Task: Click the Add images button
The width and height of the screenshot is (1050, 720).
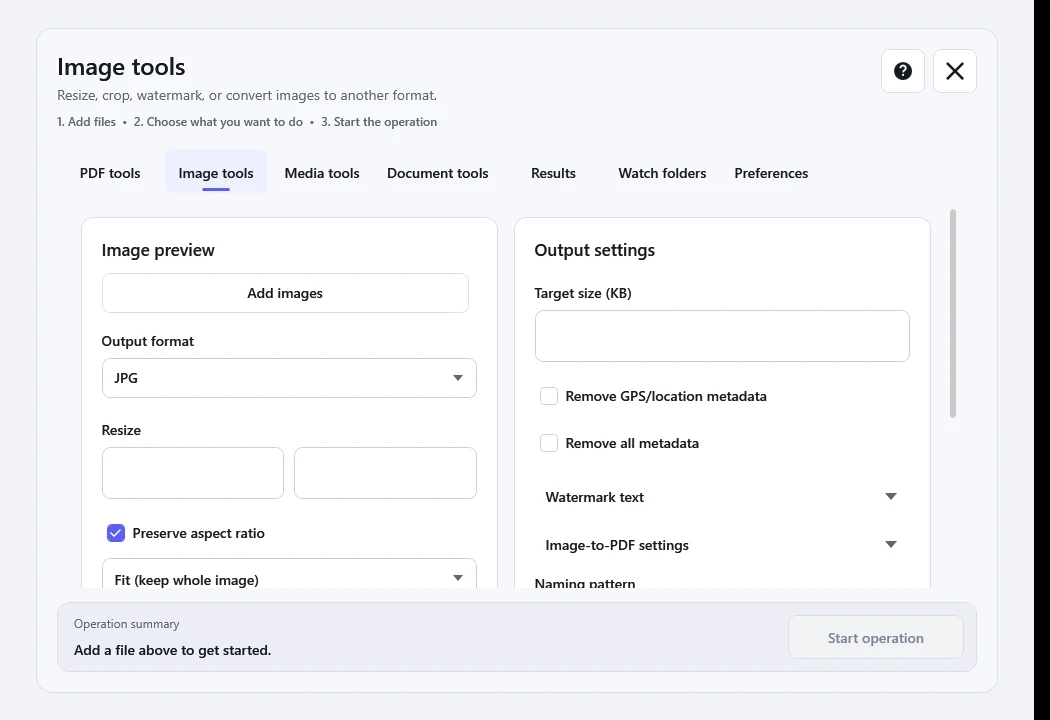Action: tap(285, 293)
